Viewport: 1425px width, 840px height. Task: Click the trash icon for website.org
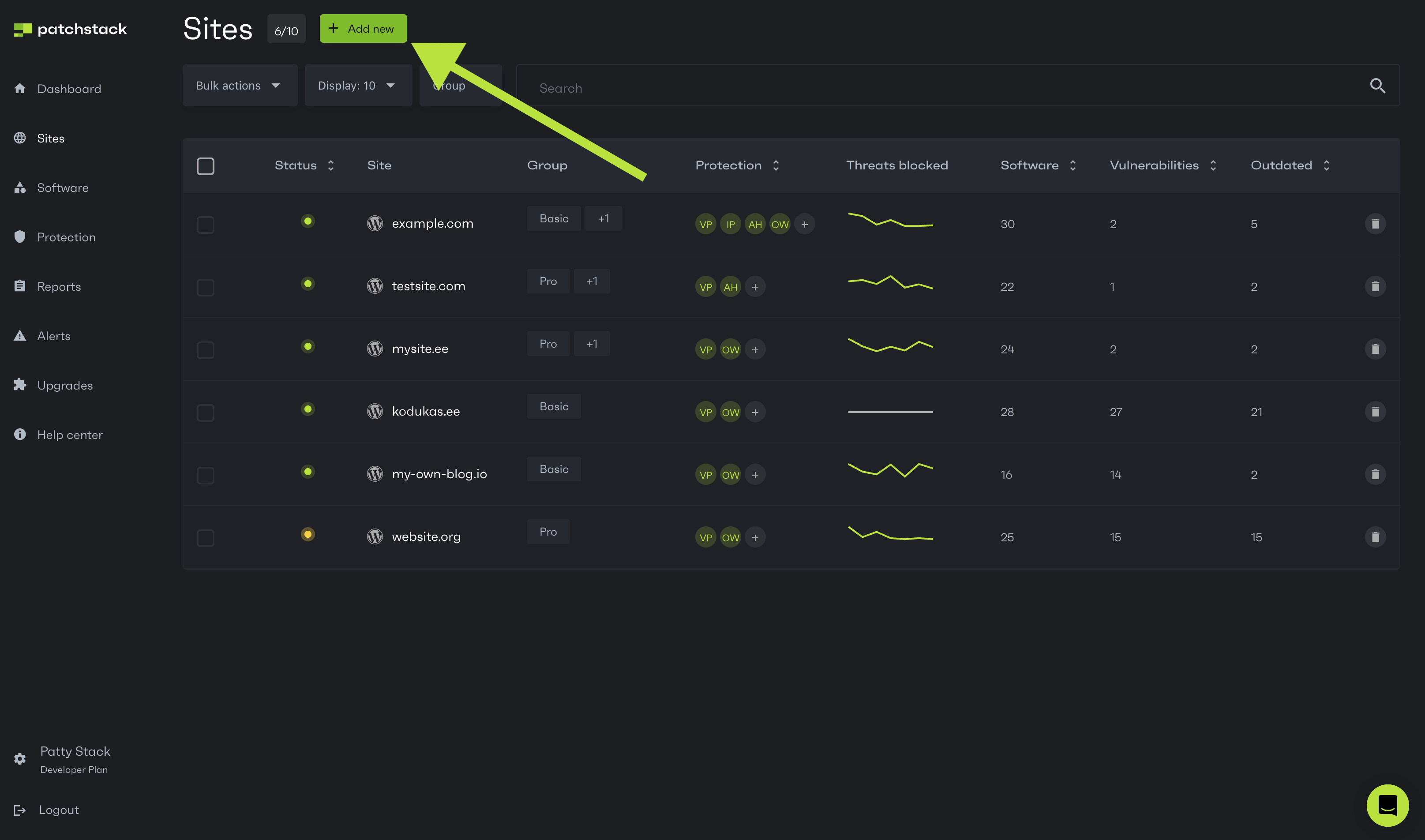1375,536
